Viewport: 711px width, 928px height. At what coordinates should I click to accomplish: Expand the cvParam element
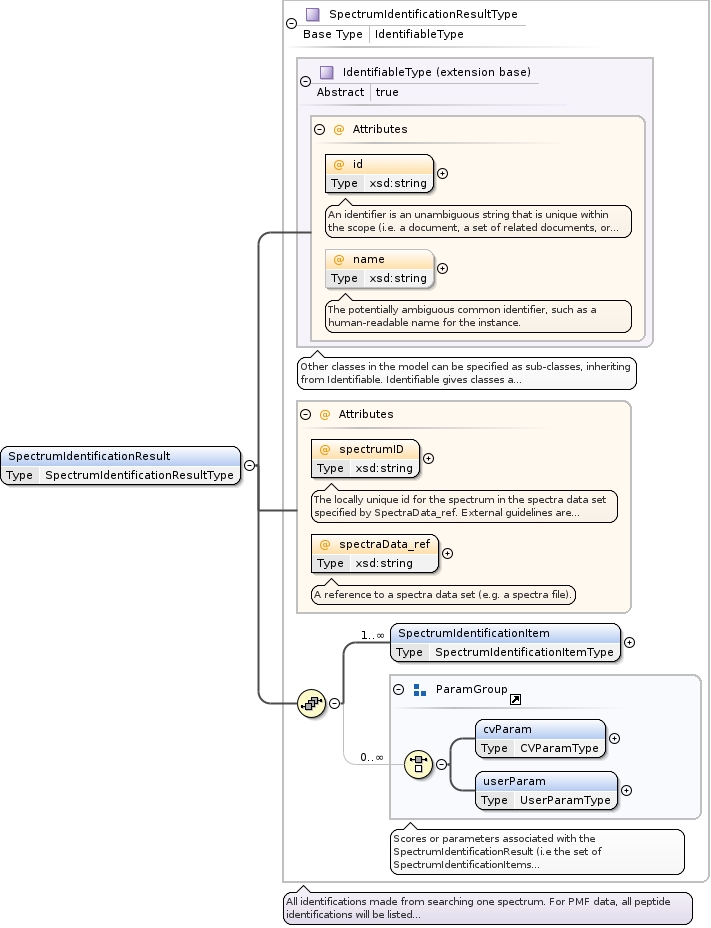coord(614,739)
